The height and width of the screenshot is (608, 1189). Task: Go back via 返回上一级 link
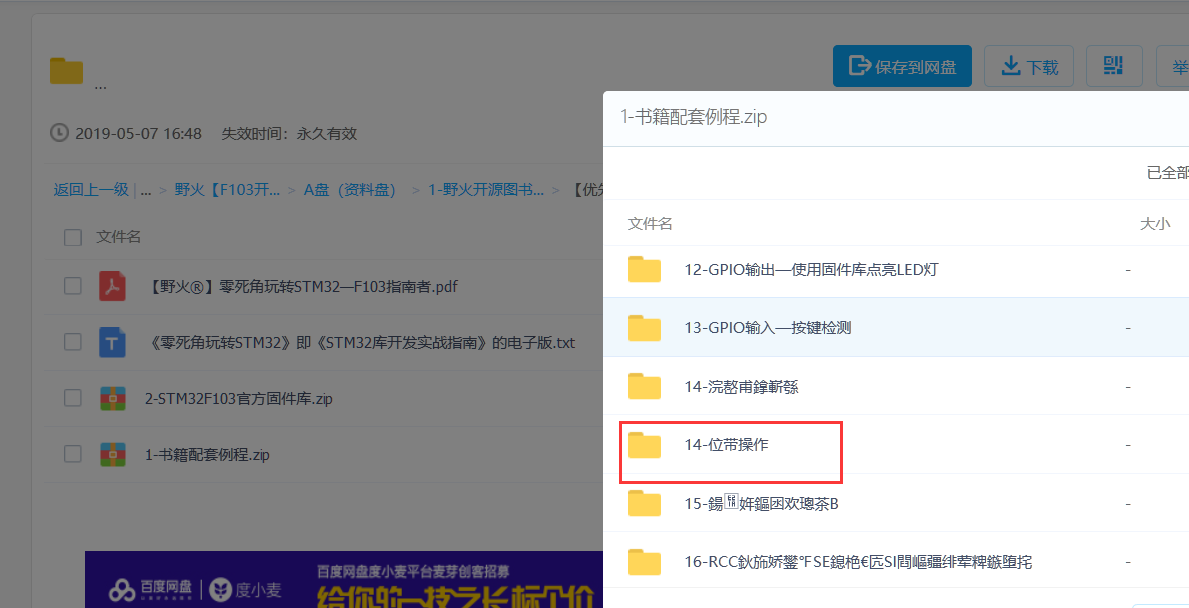(91, 189)
